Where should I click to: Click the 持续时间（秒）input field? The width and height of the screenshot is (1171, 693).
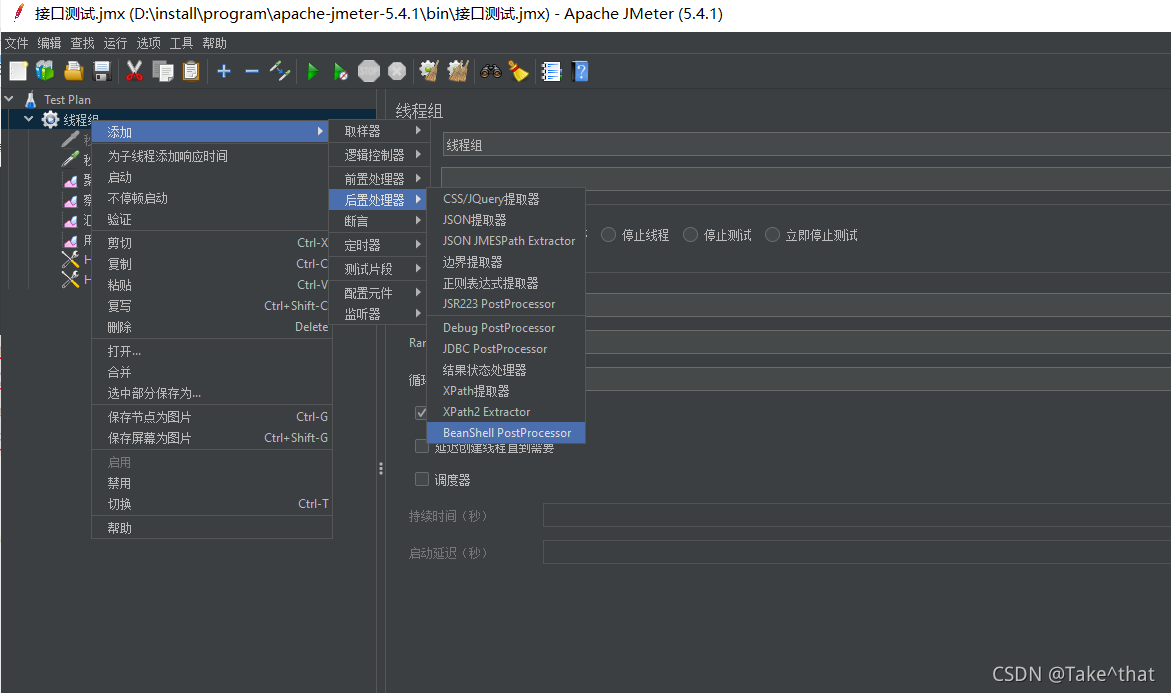pyautogui.click(x=857, y=515)
